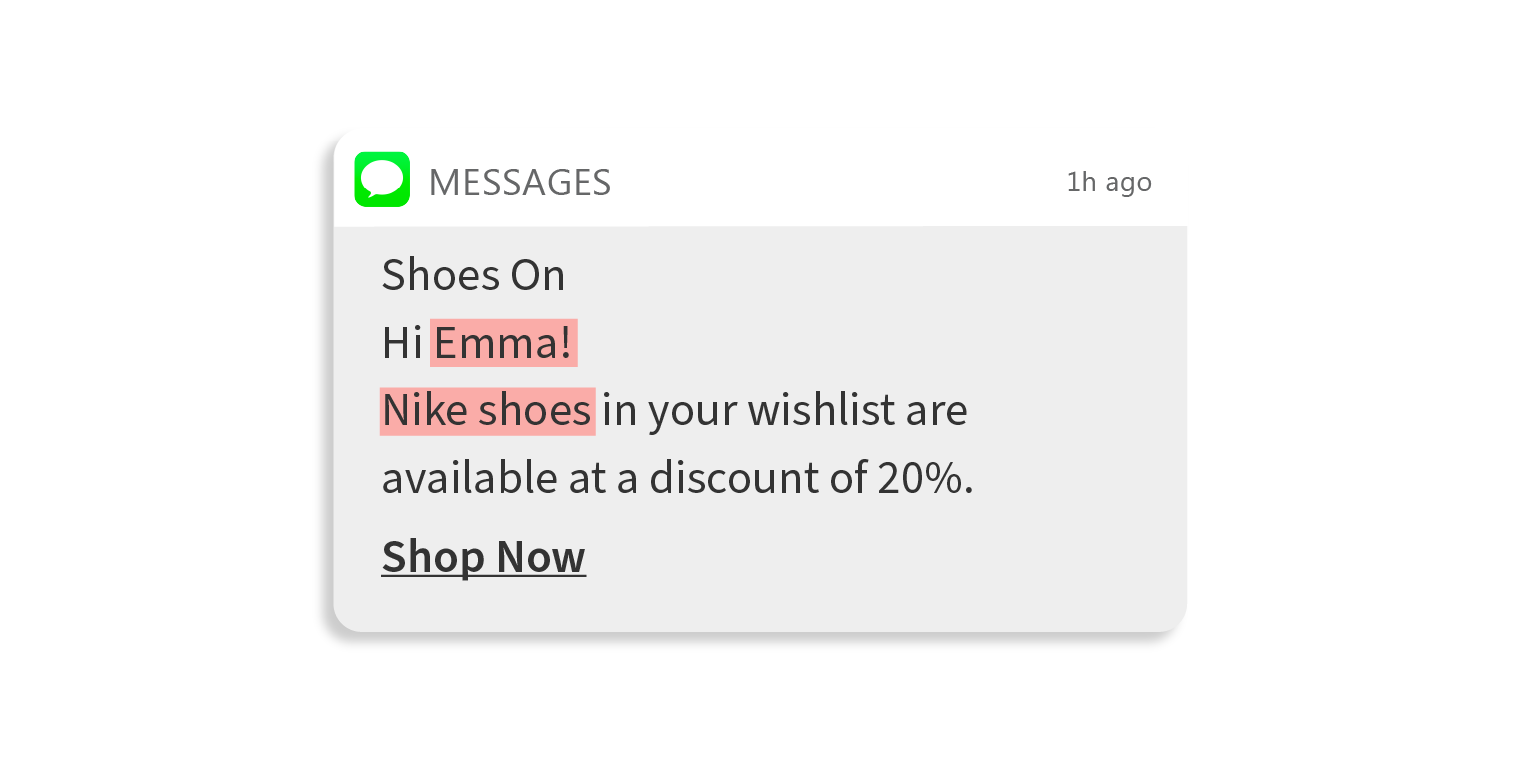Screen dimensions: 1521x761
Task: Click the word "at" after available
Action: [x=588, y=478]
